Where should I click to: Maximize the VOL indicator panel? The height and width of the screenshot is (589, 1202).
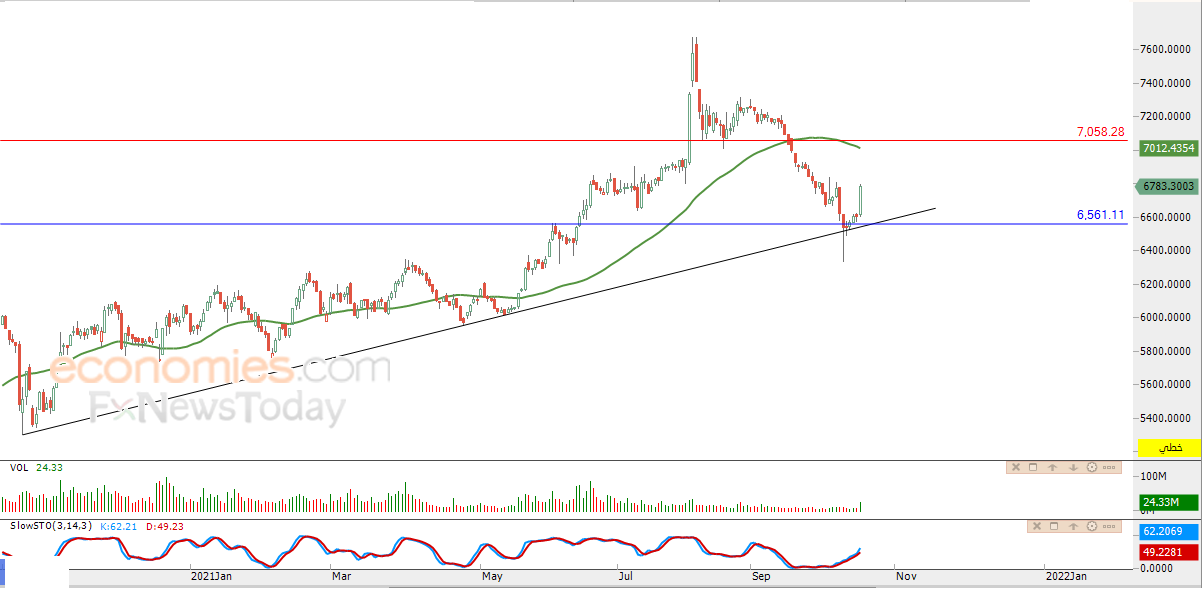point(1033,467)
